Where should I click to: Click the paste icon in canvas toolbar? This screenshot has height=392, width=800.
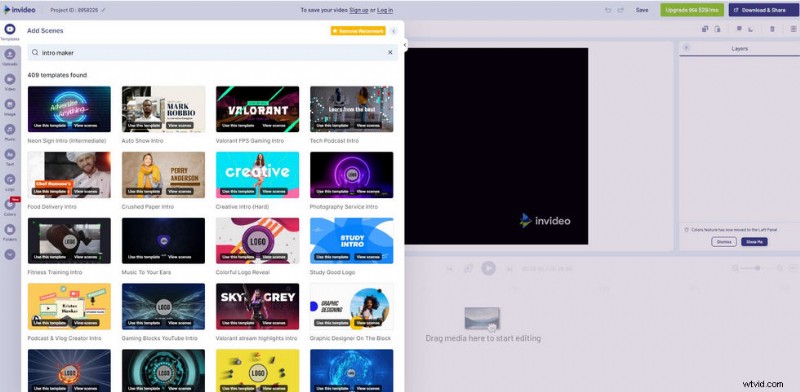[x=717, y=29]
